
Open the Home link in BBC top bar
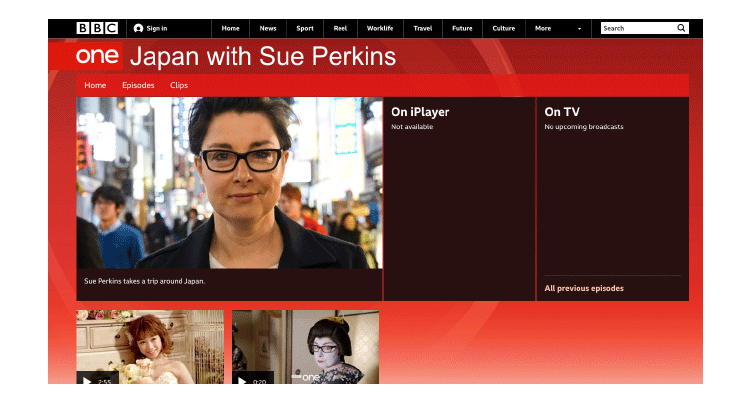(x=230, y=28)
